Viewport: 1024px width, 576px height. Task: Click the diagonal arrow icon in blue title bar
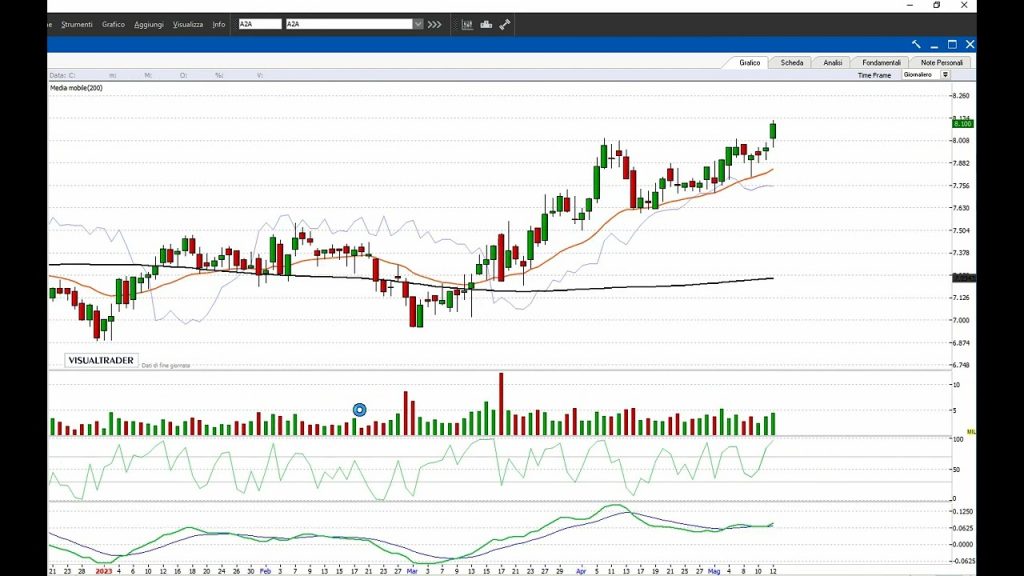pyautogui.click(x=916, y=44)
